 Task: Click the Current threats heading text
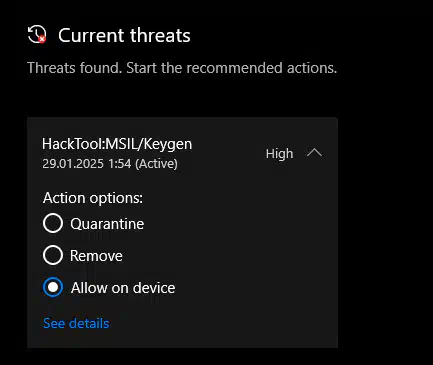(x=124, y=35)
